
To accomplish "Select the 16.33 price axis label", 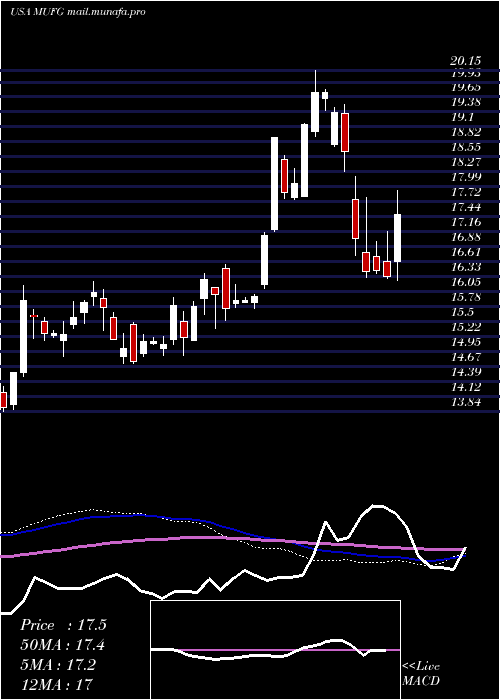I will coord(466,267).
